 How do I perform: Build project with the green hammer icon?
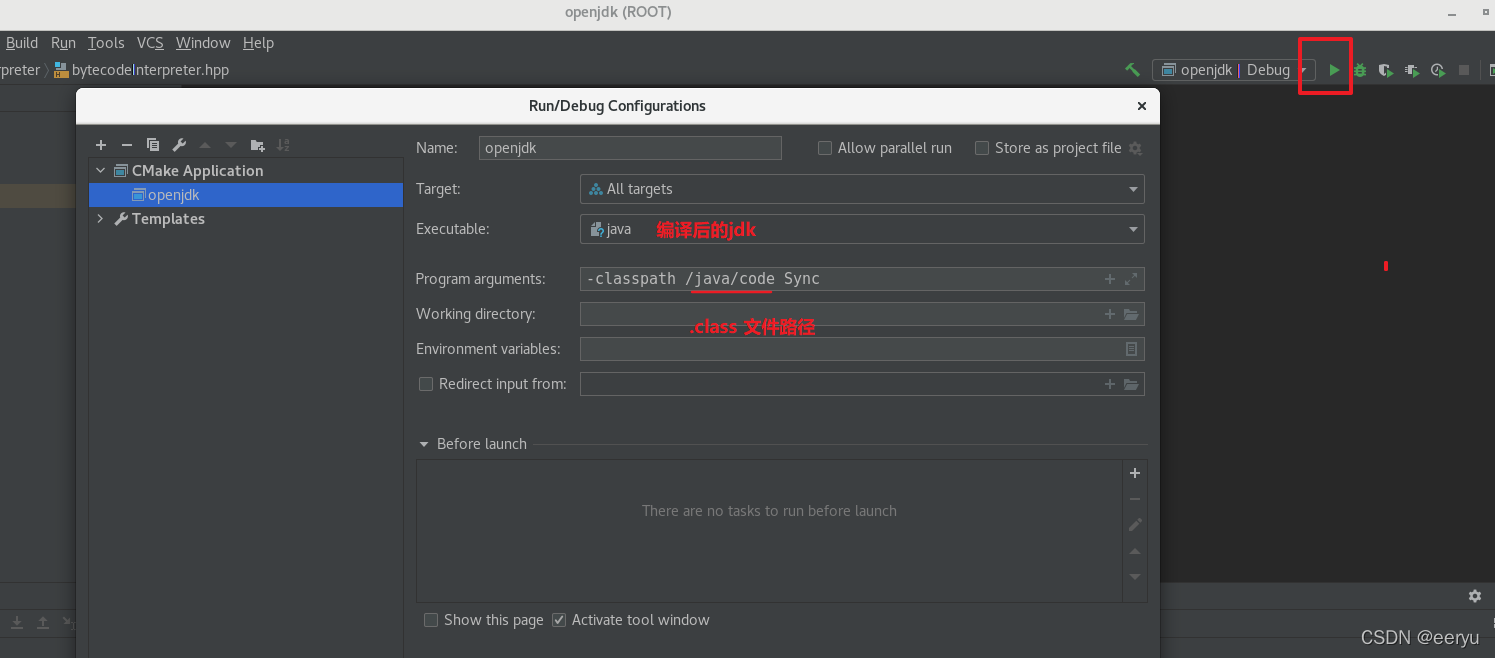1132,70
